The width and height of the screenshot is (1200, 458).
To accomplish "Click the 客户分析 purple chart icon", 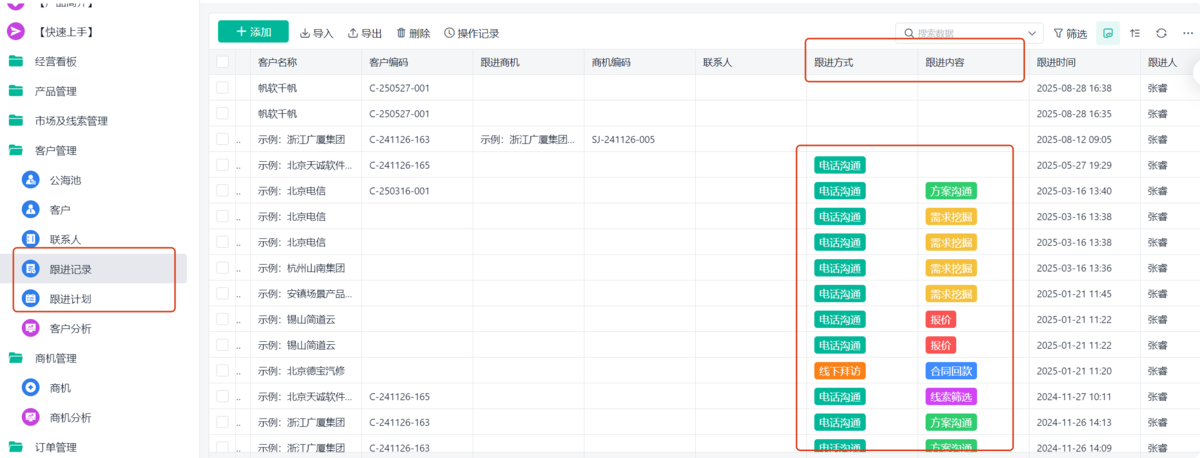I will coord(30,328).
